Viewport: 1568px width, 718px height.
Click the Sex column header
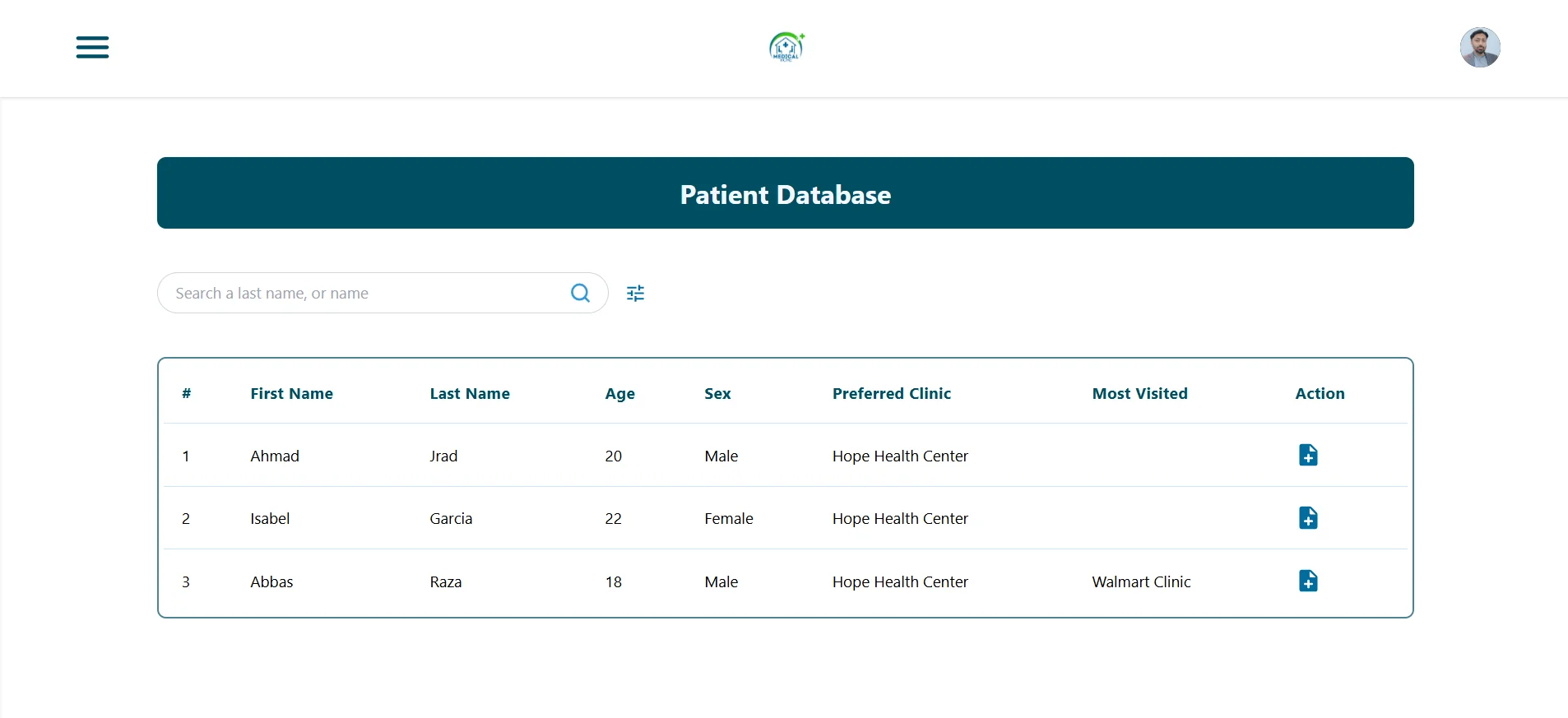(x=717, y=393)
